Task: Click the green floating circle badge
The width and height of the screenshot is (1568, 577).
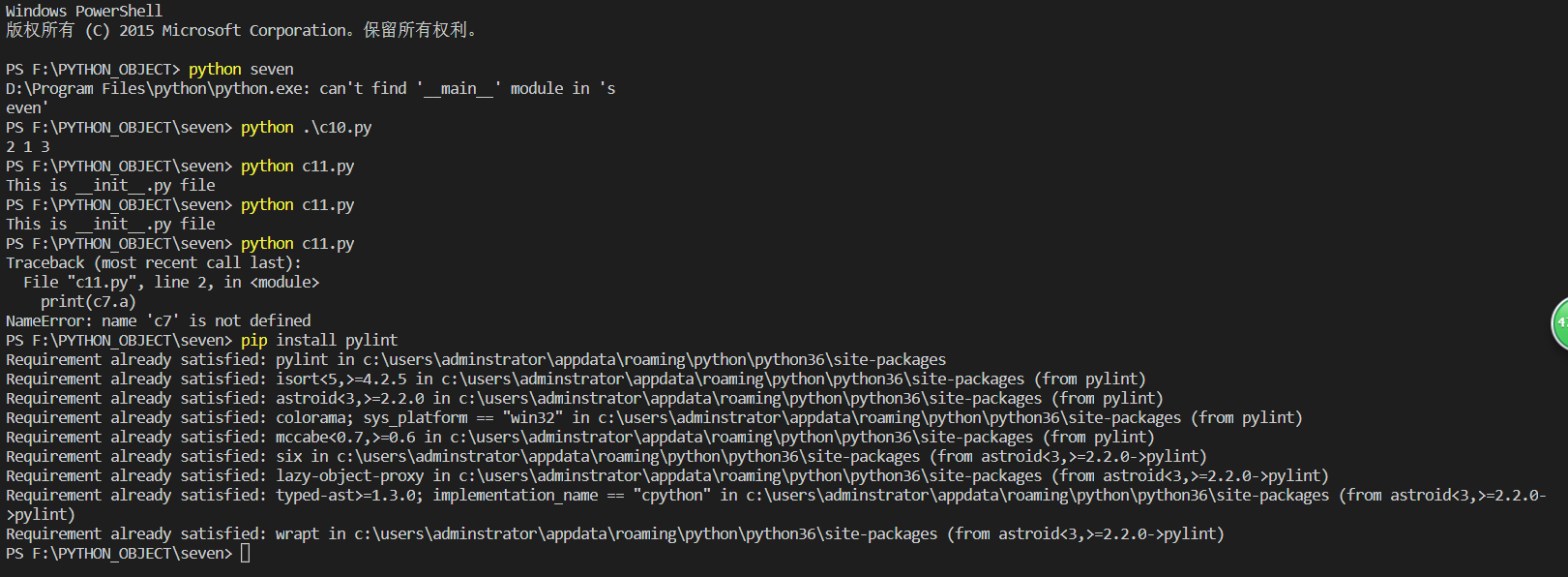Action: [1559, 322]
